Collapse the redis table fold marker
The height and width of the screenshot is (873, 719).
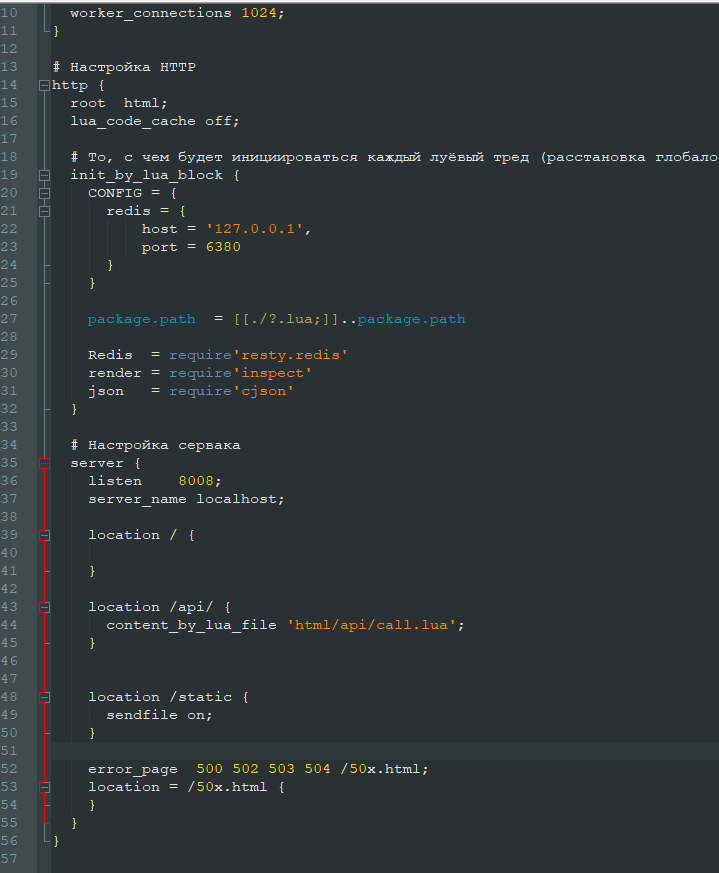pos(45,211)
